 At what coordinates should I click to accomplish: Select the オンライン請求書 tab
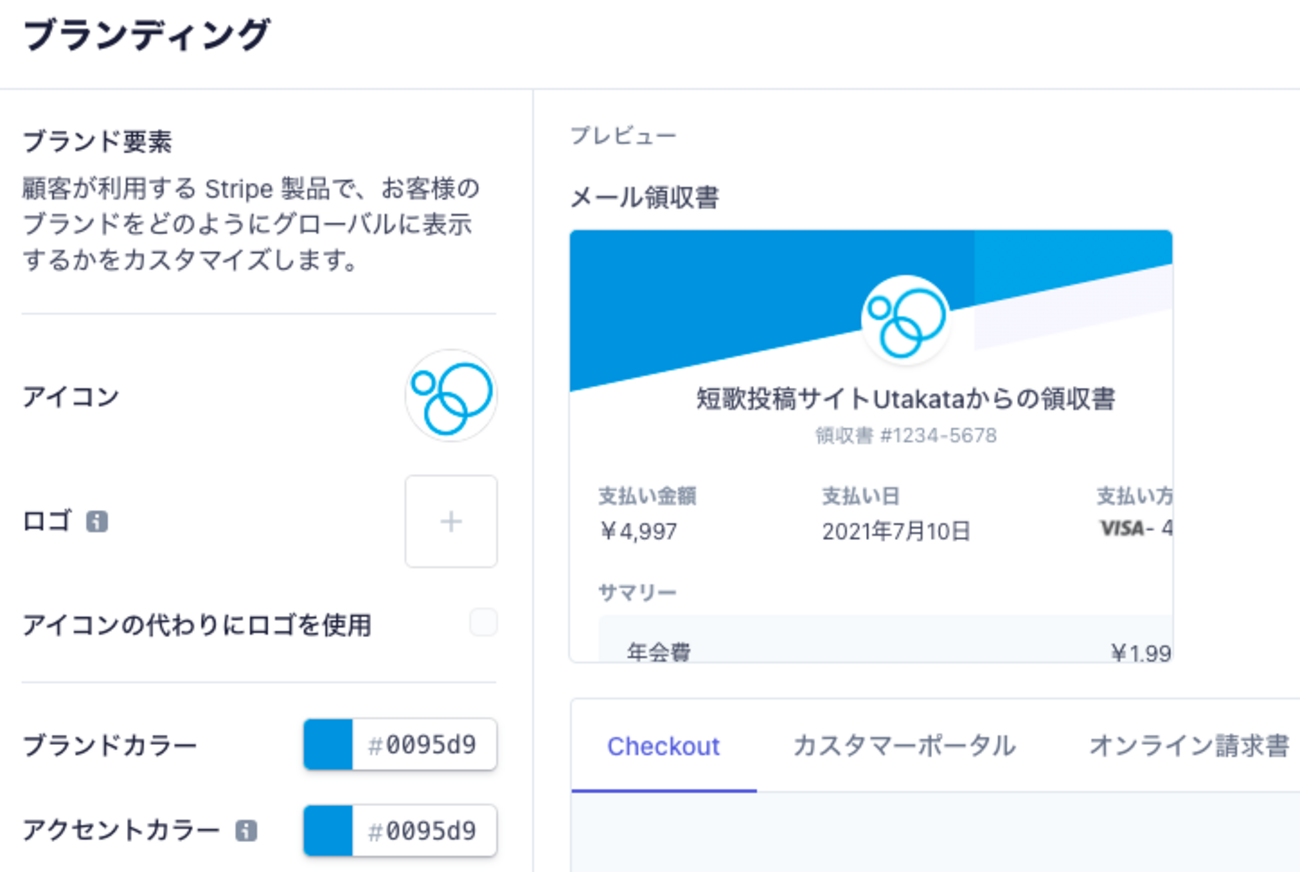click(1188, 746)
